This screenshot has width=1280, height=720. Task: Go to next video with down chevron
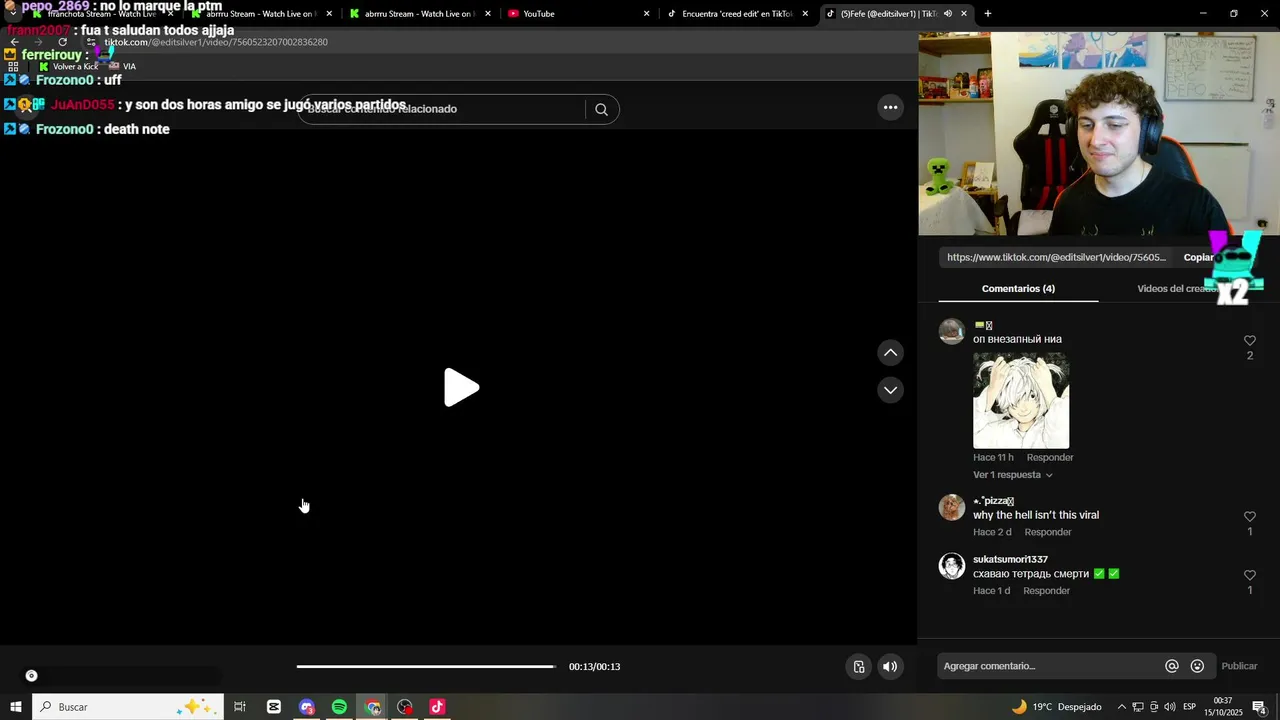point(890,390)
